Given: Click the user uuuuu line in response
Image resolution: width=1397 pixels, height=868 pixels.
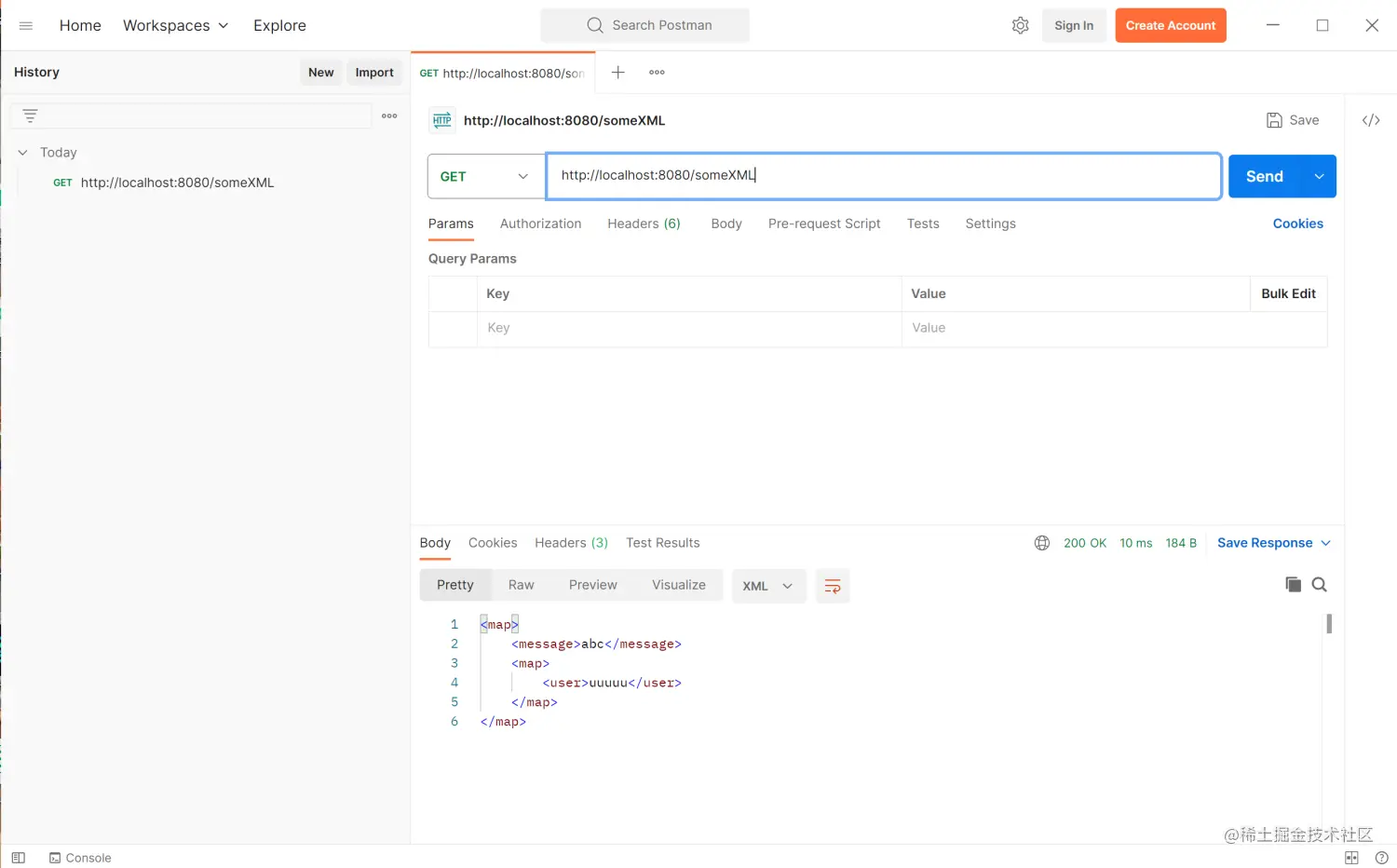Looking at the screenshot, I should point(612,683).
